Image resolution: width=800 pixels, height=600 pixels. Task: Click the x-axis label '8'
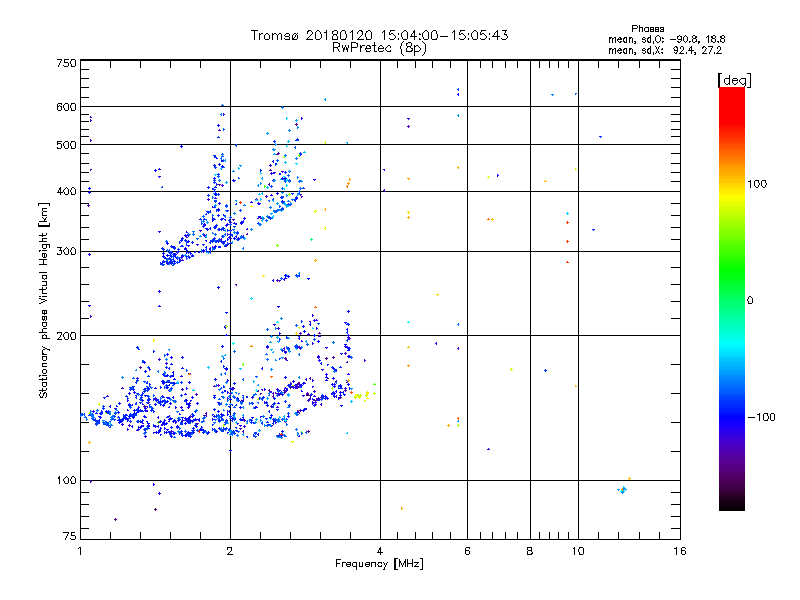(x=530, y=551)
